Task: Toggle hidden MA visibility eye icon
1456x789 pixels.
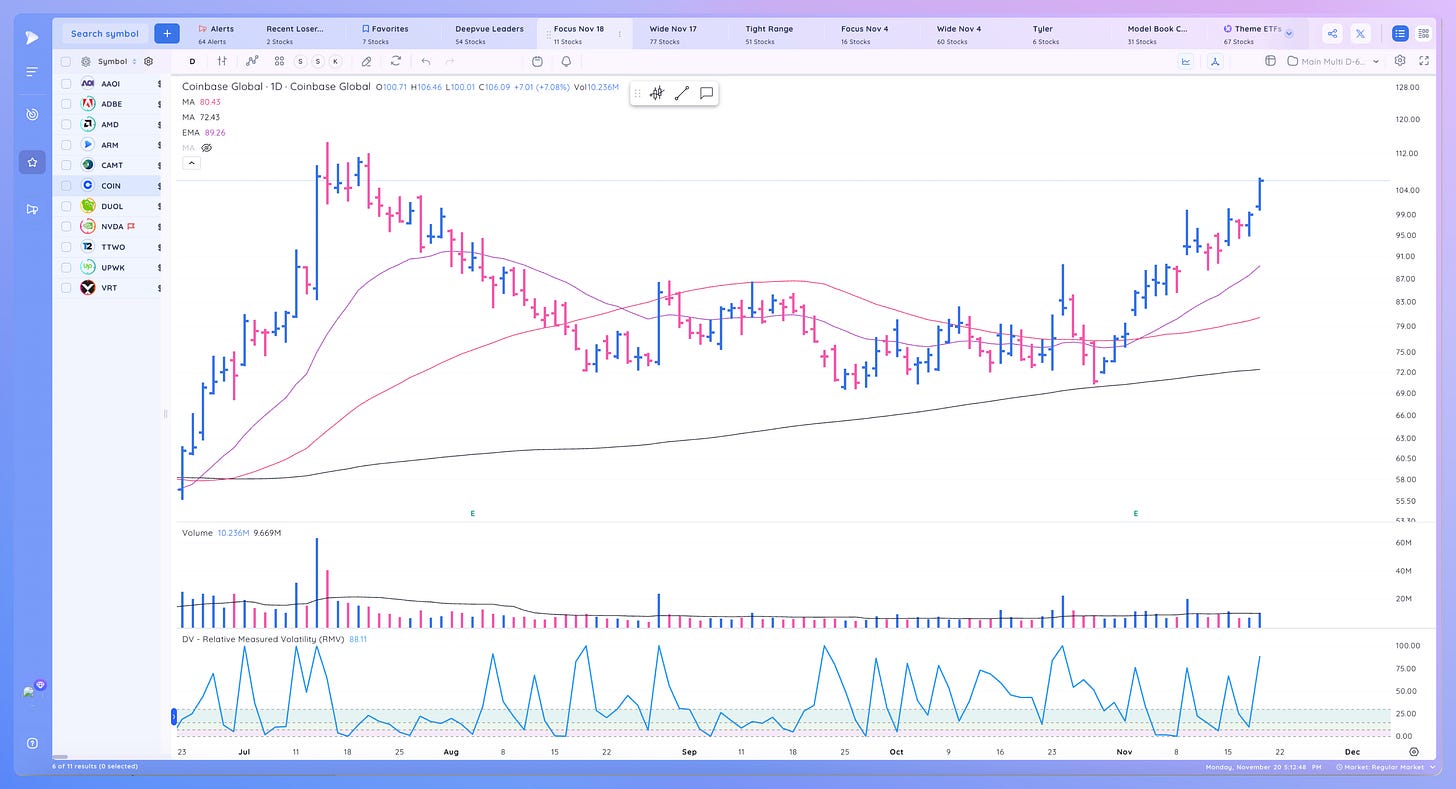Action: (x=207, y=147)
